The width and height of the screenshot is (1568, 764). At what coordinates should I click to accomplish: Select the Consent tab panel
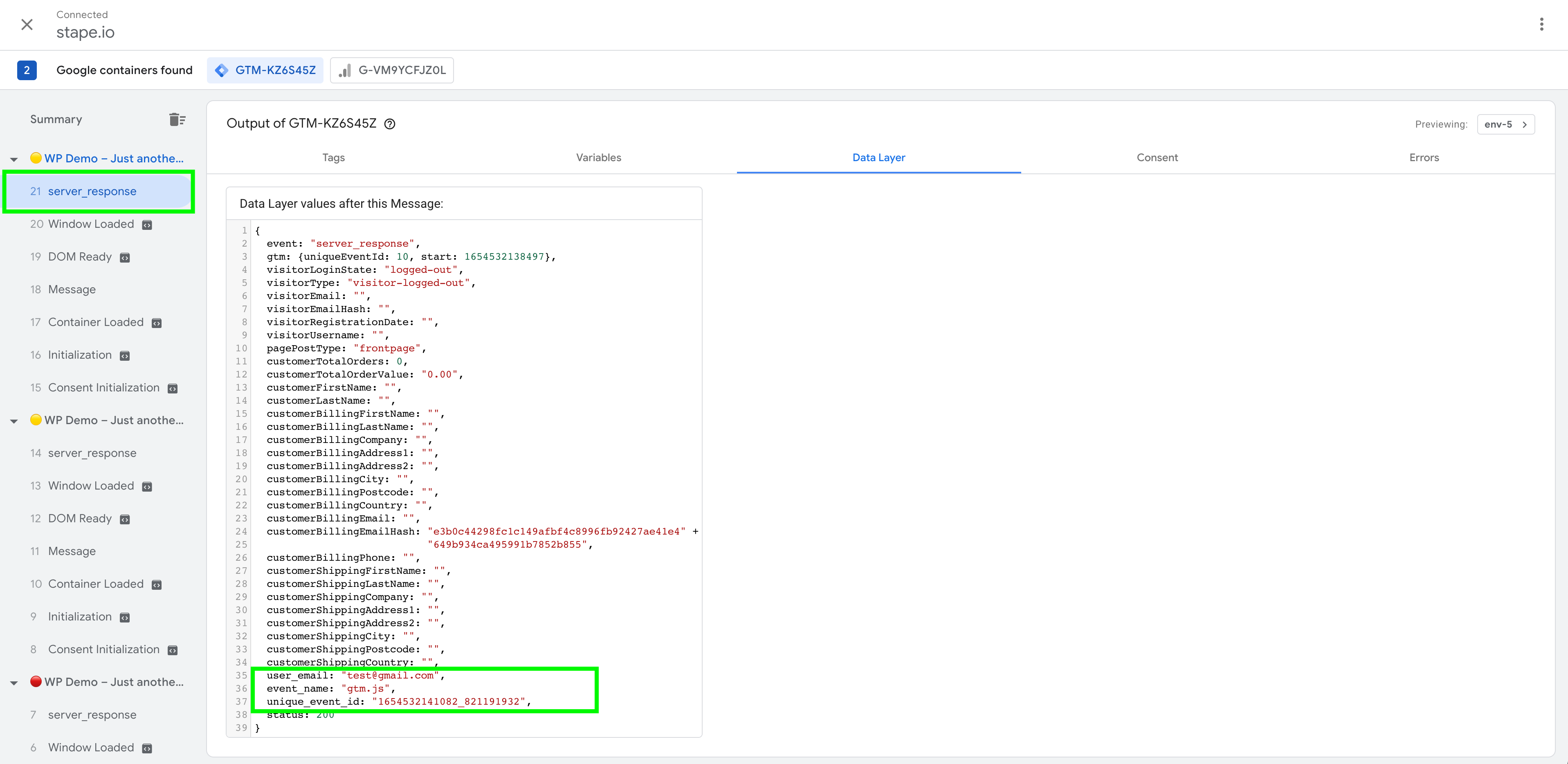pos(1157,157)
